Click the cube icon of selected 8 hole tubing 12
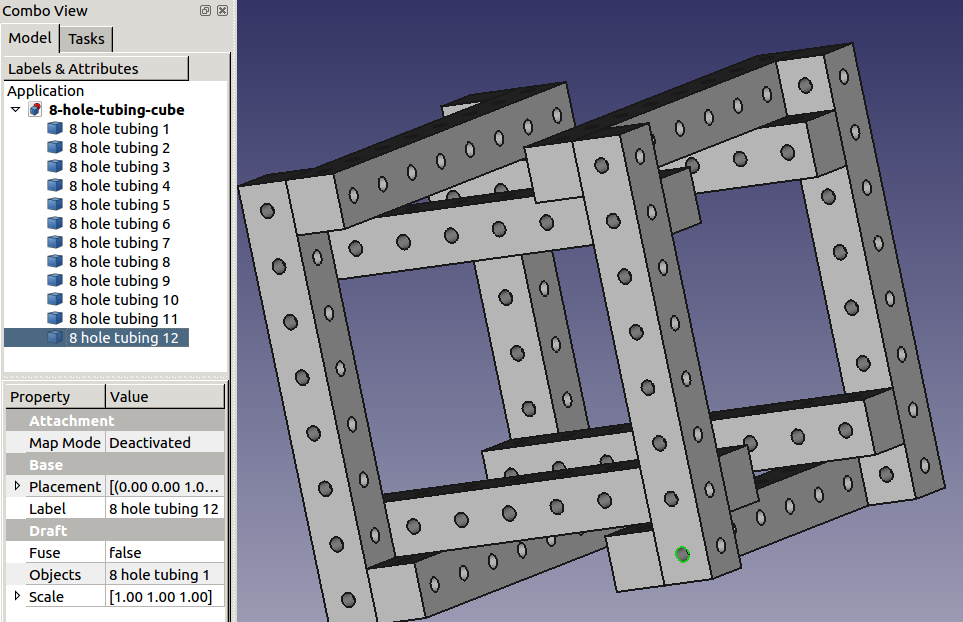This screenshot has width=963, height=622. 54,337
